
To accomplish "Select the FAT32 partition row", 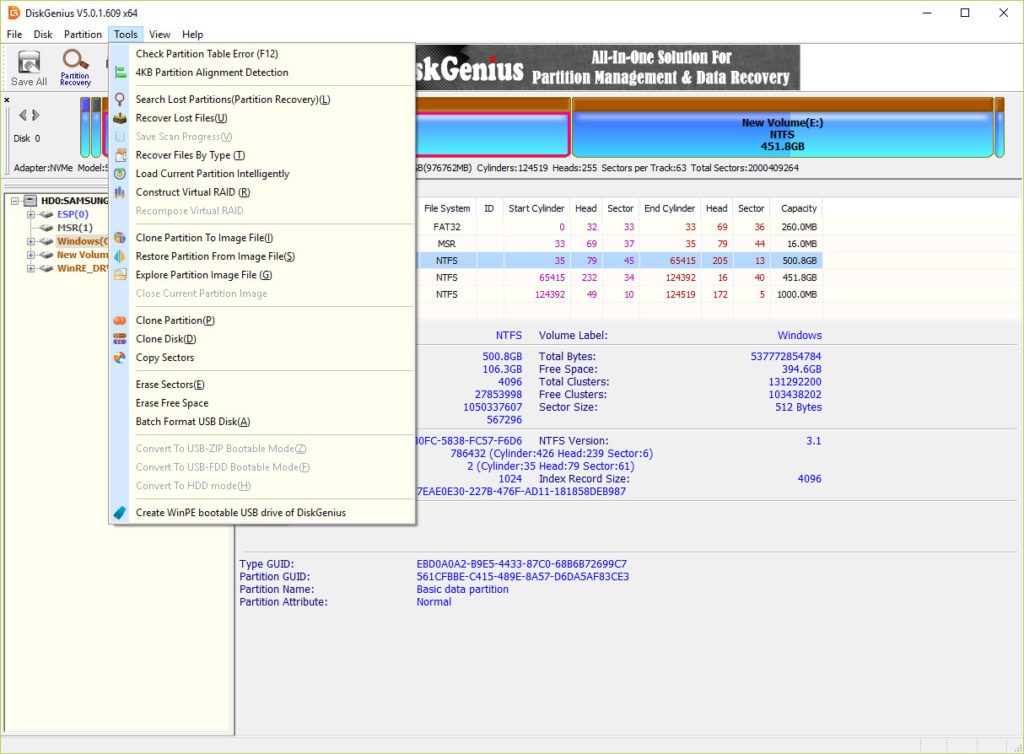I will [619, 227].
